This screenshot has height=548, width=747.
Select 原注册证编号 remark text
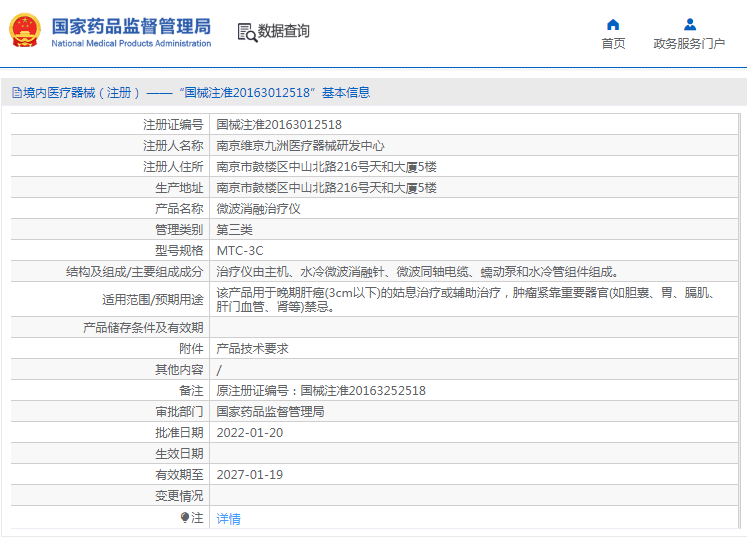[321, 391]
